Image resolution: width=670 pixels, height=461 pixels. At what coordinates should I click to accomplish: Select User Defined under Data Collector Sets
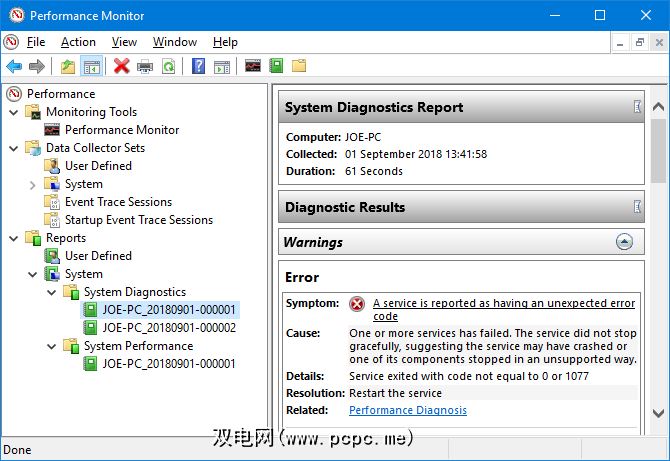coord(98,166)
